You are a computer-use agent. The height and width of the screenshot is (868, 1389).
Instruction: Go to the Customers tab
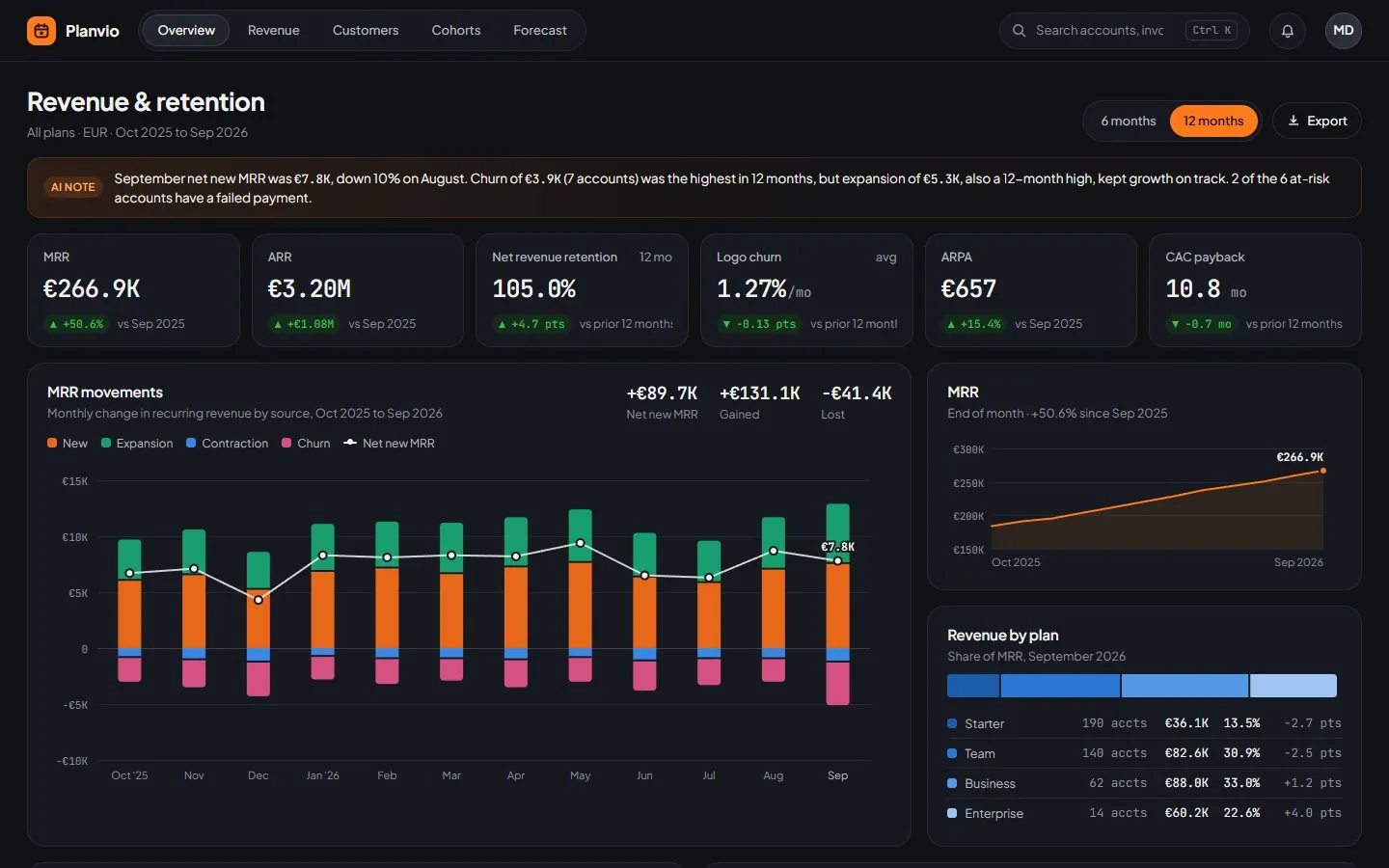tap(366, 31)
